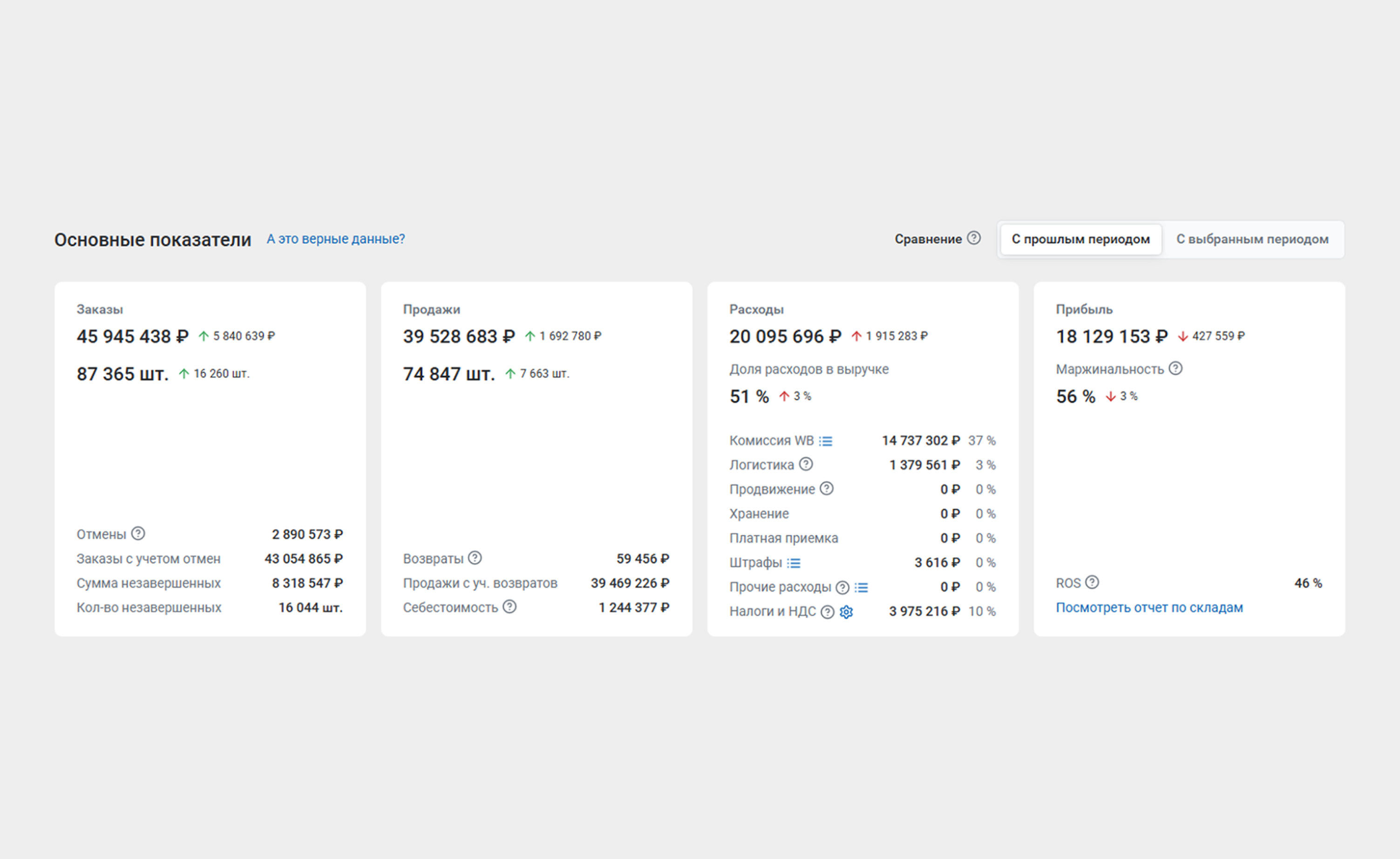Click help icon next to Маржинальность
Image resolution: width=1400 pixels, height=859 pixels.
point(1176,369)
